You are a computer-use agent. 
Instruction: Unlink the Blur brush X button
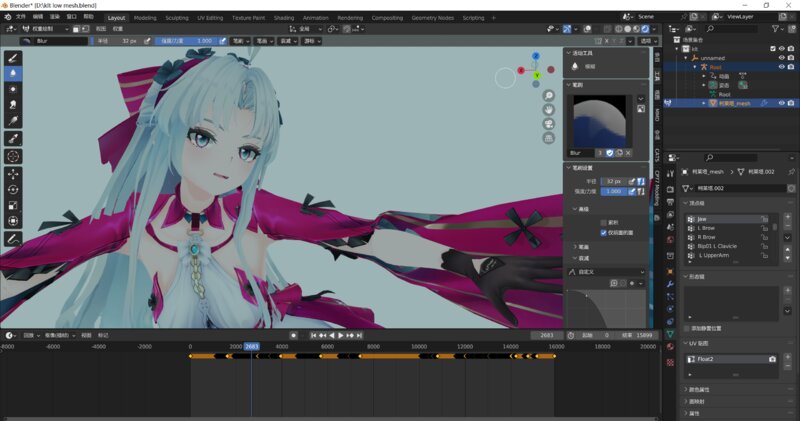(x=628, y=153)
